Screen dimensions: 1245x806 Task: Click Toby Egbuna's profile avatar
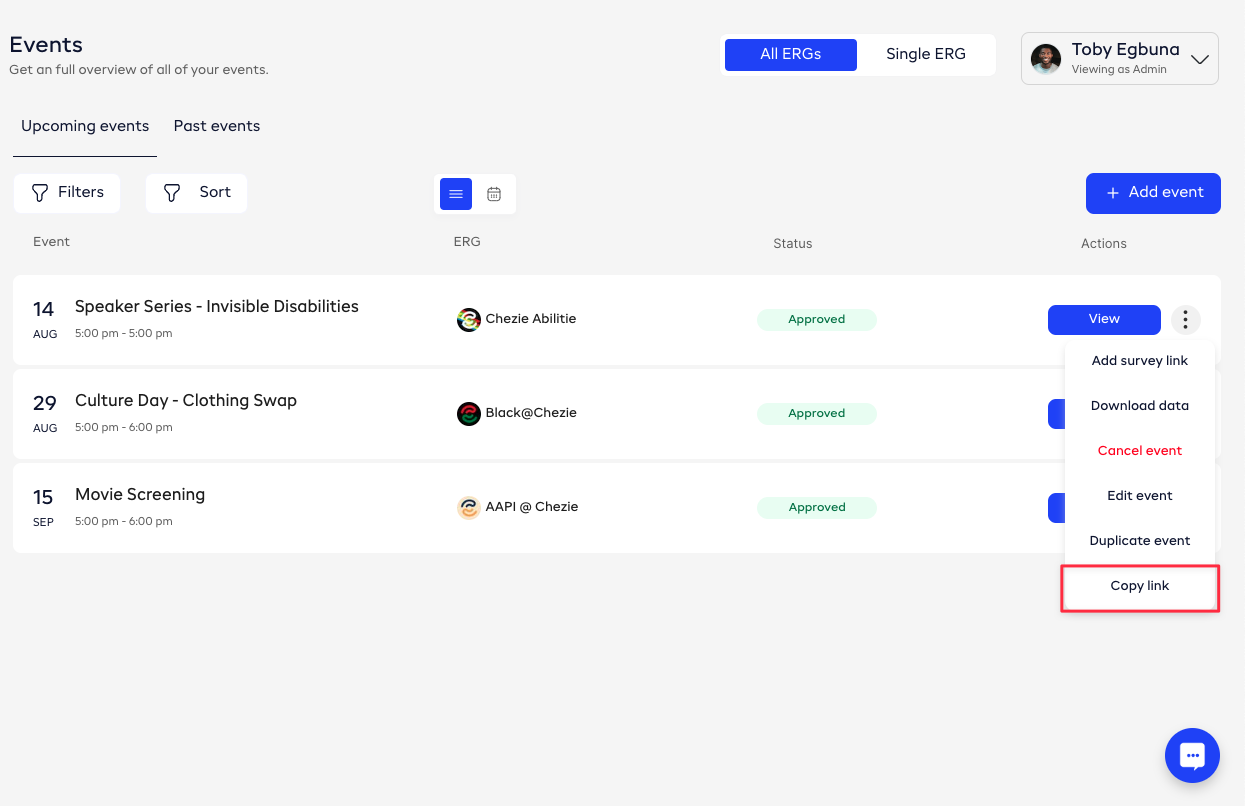[x=1046, y=59]
